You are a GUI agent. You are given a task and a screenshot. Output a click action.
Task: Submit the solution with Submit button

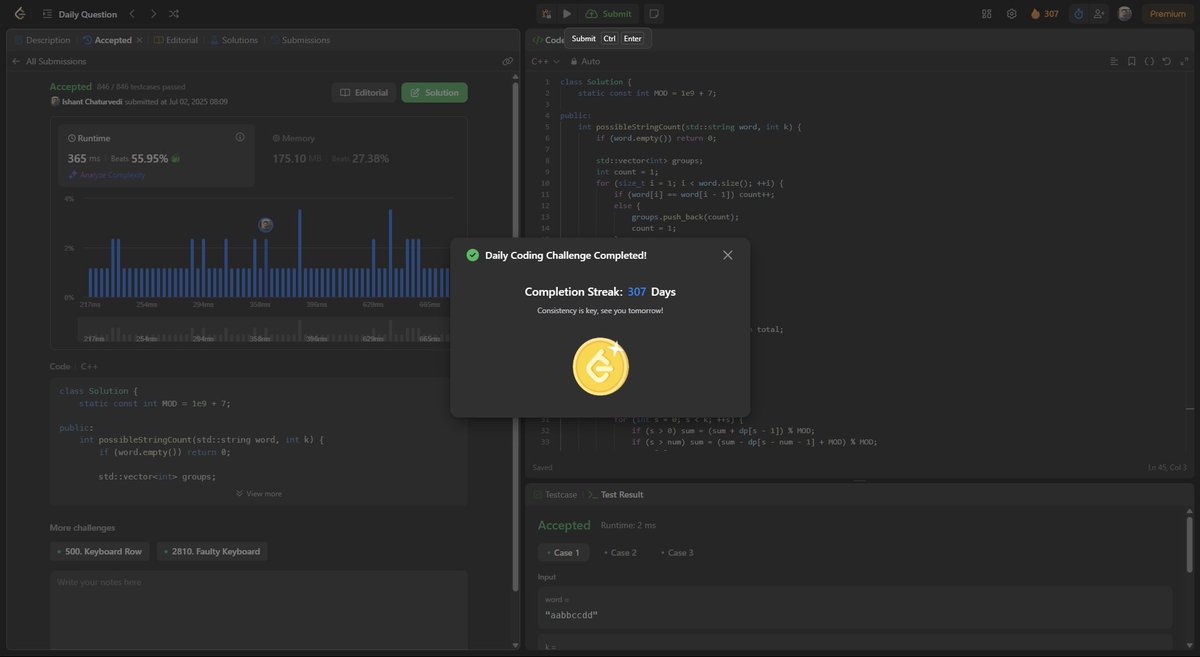click(x=608, y=14)
